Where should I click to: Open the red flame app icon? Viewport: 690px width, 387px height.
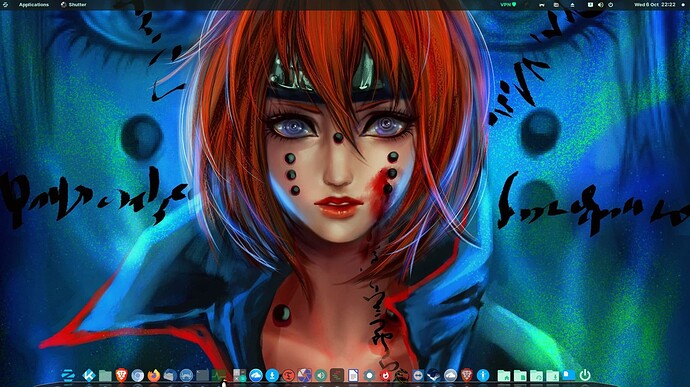(x=385, y=375)
